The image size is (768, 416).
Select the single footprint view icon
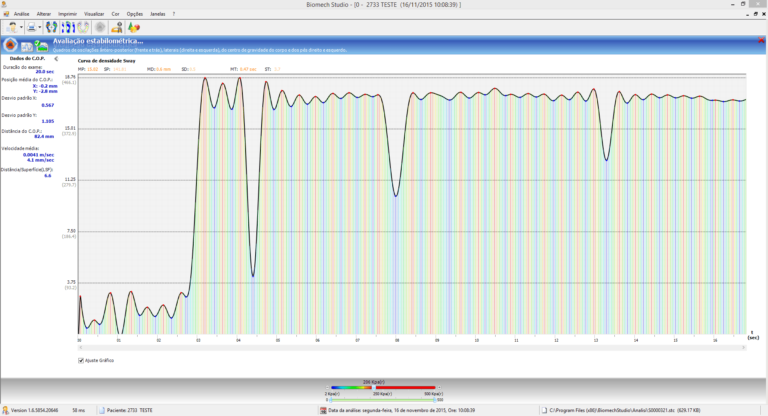pos(51,27)
